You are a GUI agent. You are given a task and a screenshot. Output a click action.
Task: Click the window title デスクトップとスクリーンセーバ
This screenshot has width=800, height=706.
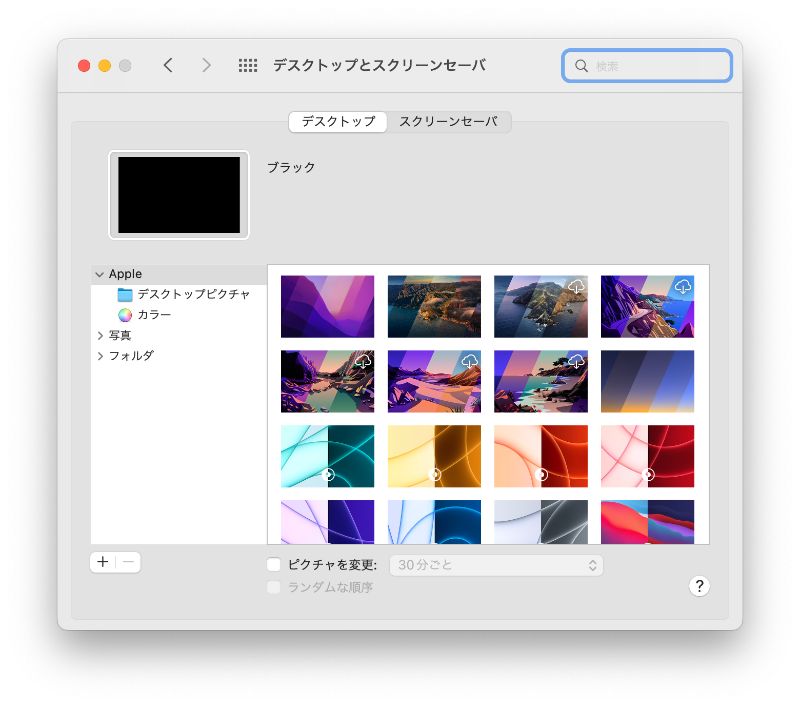click(x=379, y=65)
